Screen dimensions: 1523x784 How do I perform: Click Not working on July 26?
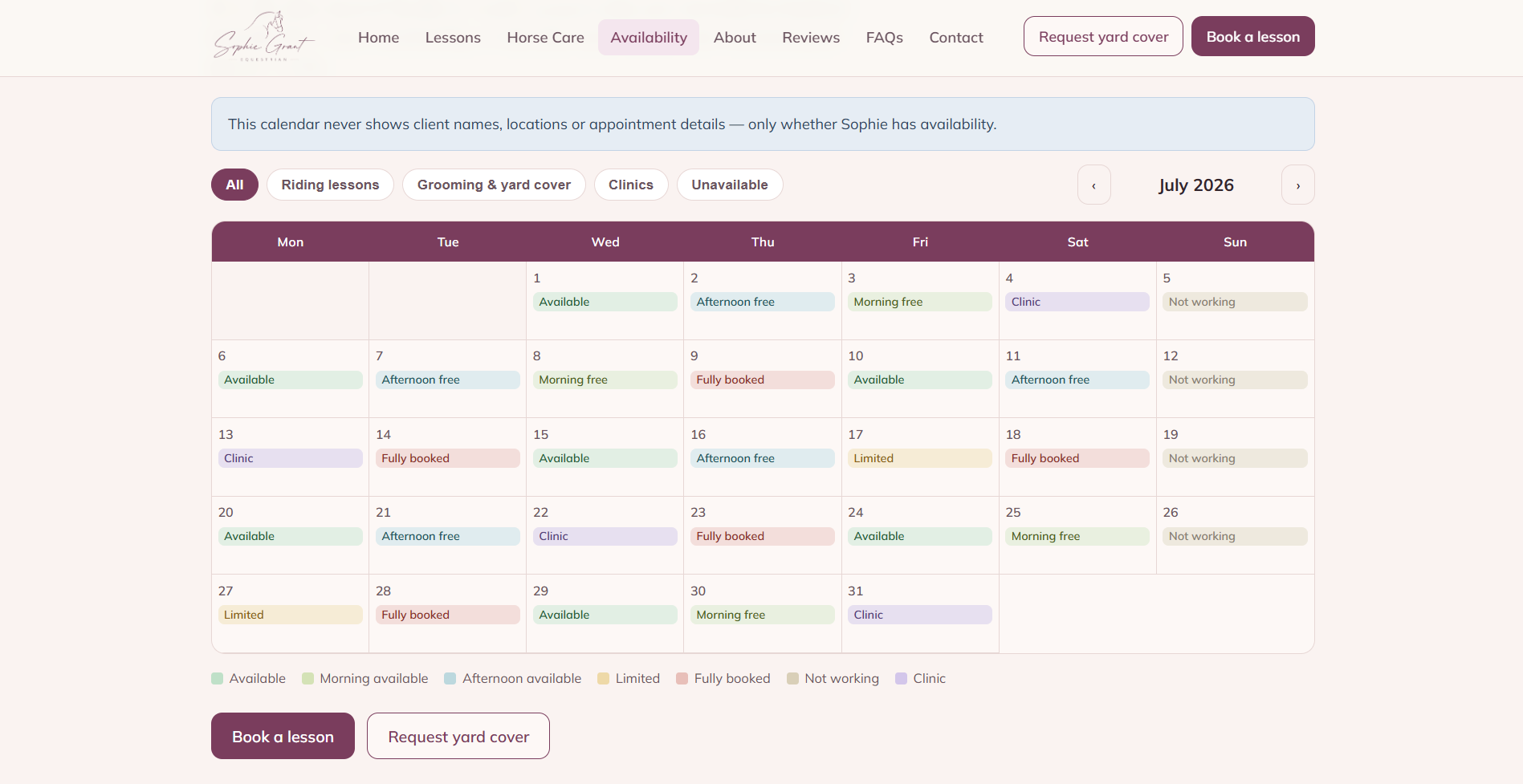1235,536
